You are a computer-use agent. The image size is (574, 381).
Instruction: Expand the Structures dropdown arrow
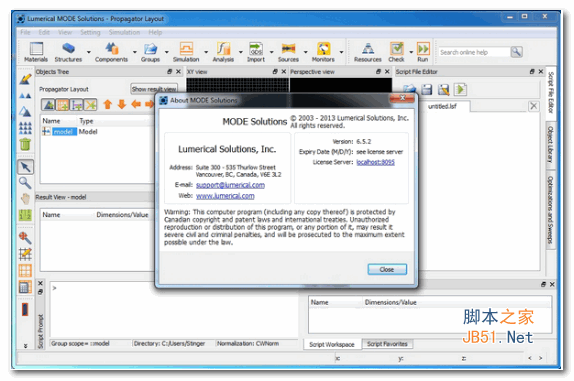click(89, 52)
